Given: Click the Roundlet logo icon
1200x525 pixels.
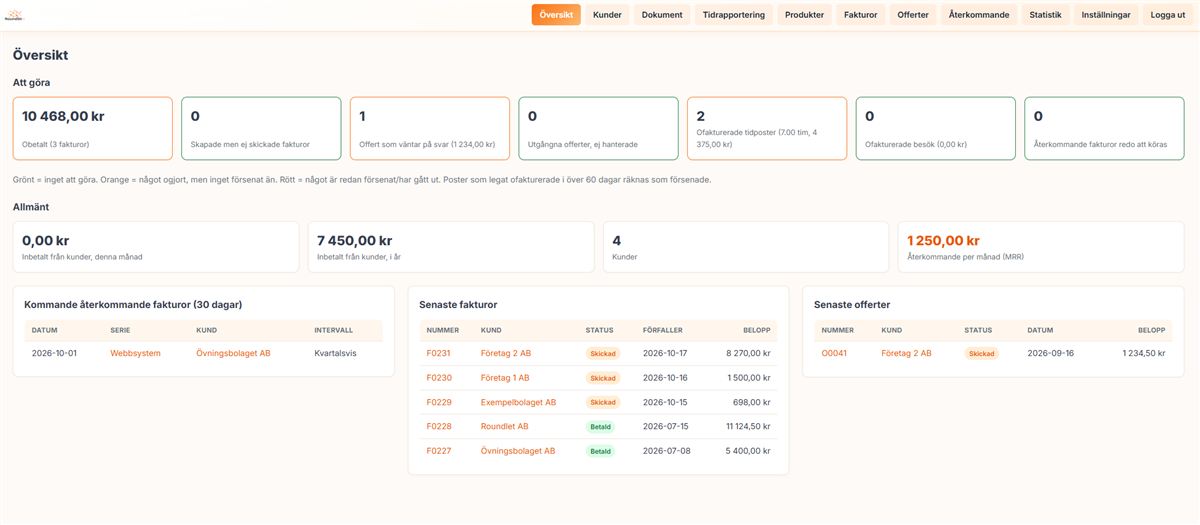Looking at the screenshot, I should click(x=14, y=15).
